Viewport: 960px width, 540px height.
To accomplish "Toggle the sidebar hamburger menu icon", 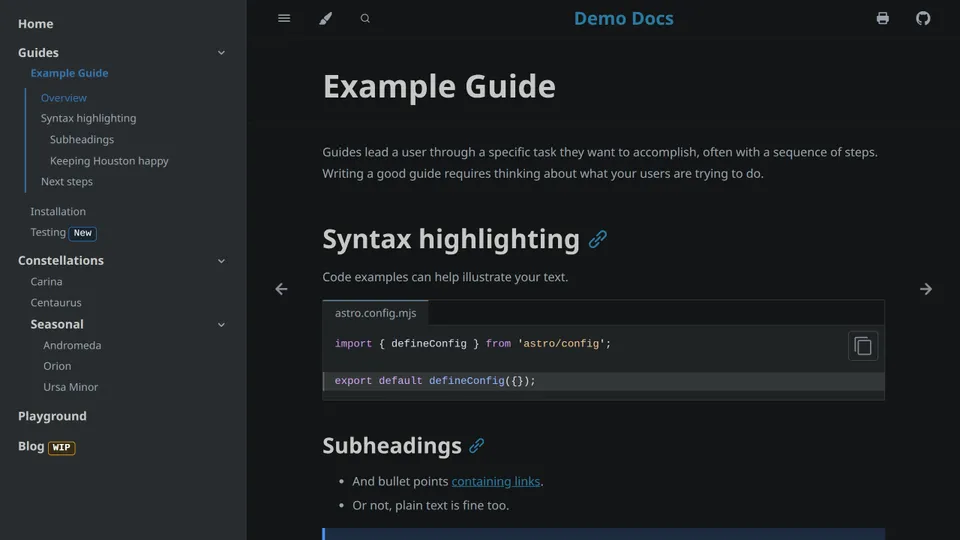I will [x=284, y=18].
